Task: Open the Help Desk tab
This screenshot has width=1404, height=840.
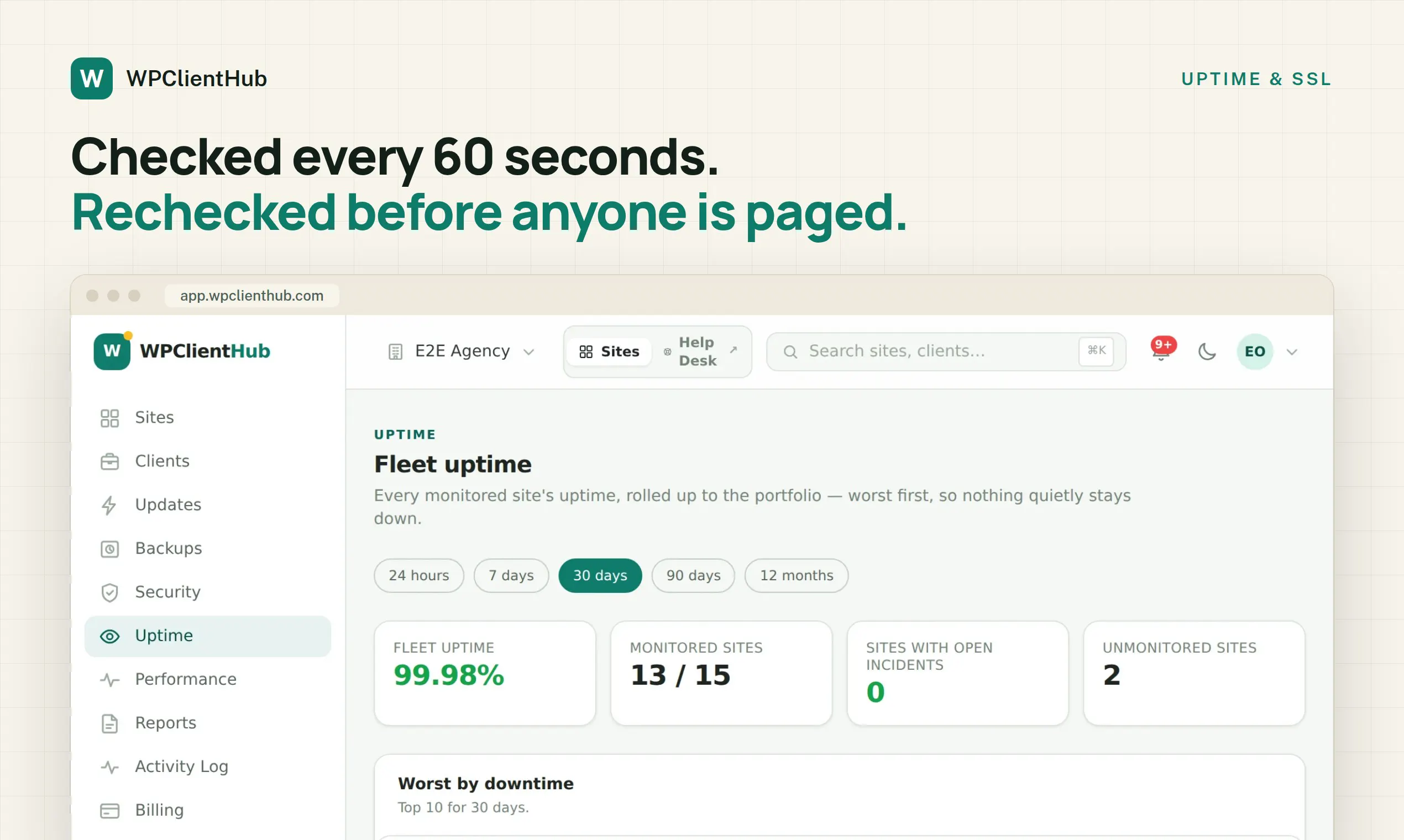Action: 701,351
